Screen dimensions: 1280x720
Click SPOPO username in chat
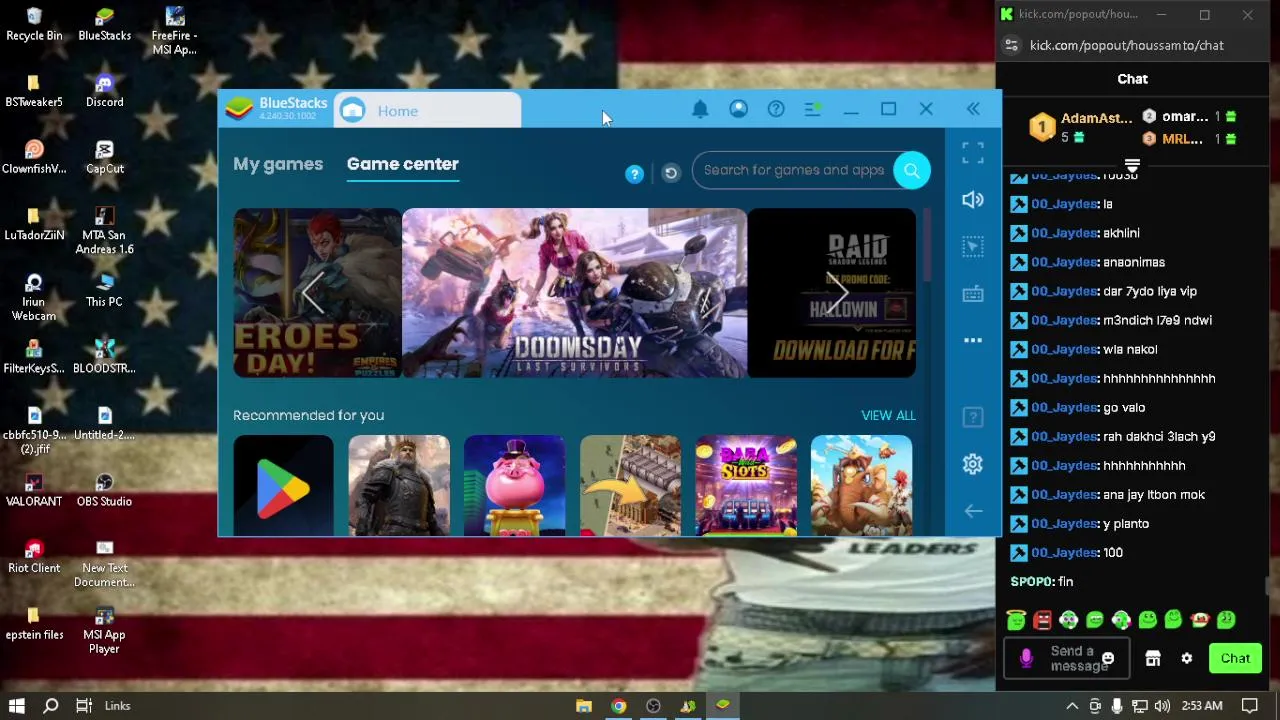[x=1032, y=581]
